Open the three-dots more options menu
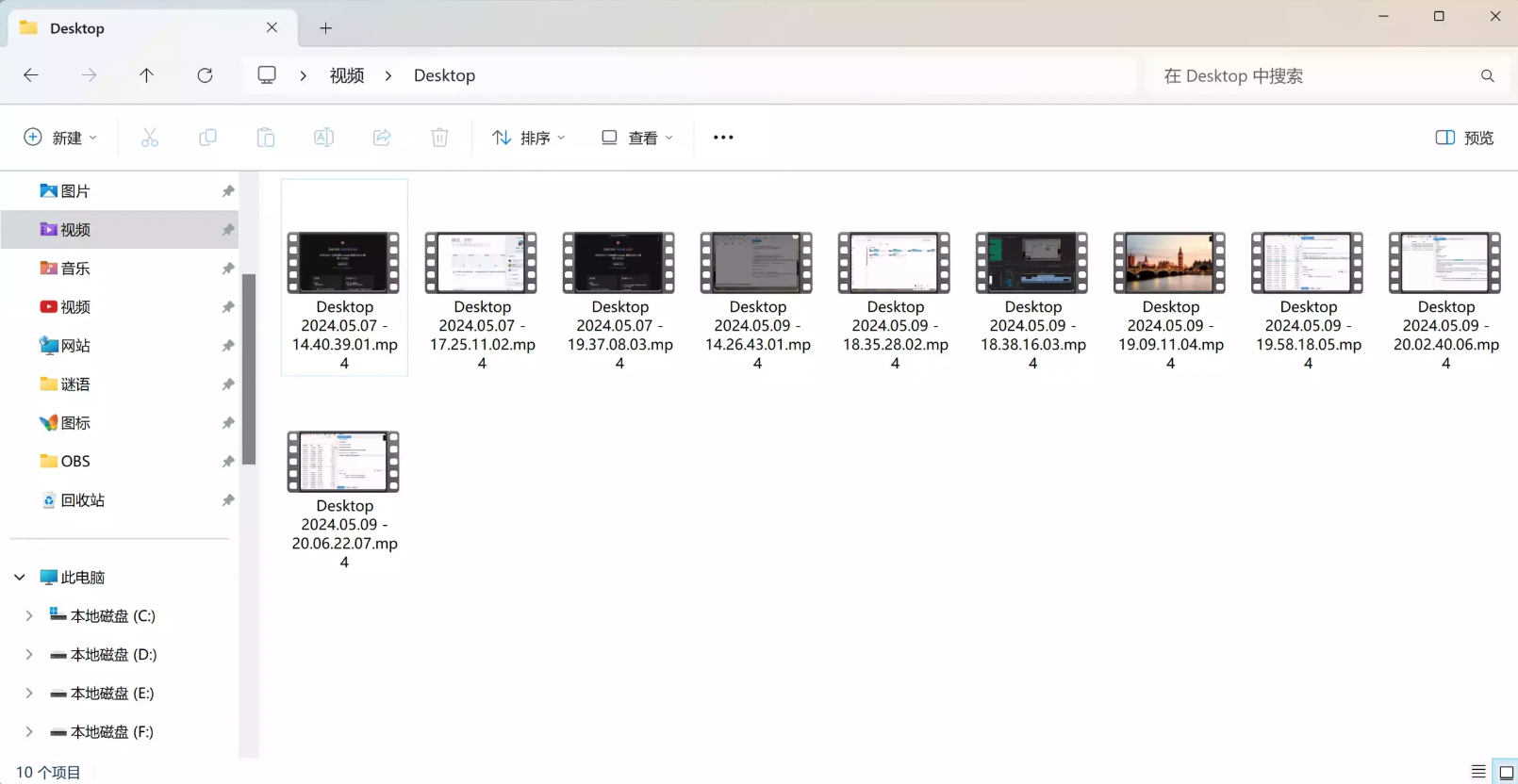The height and width of the screenshot is (784, 1518). pyautogui.click(x=723, y=138)
